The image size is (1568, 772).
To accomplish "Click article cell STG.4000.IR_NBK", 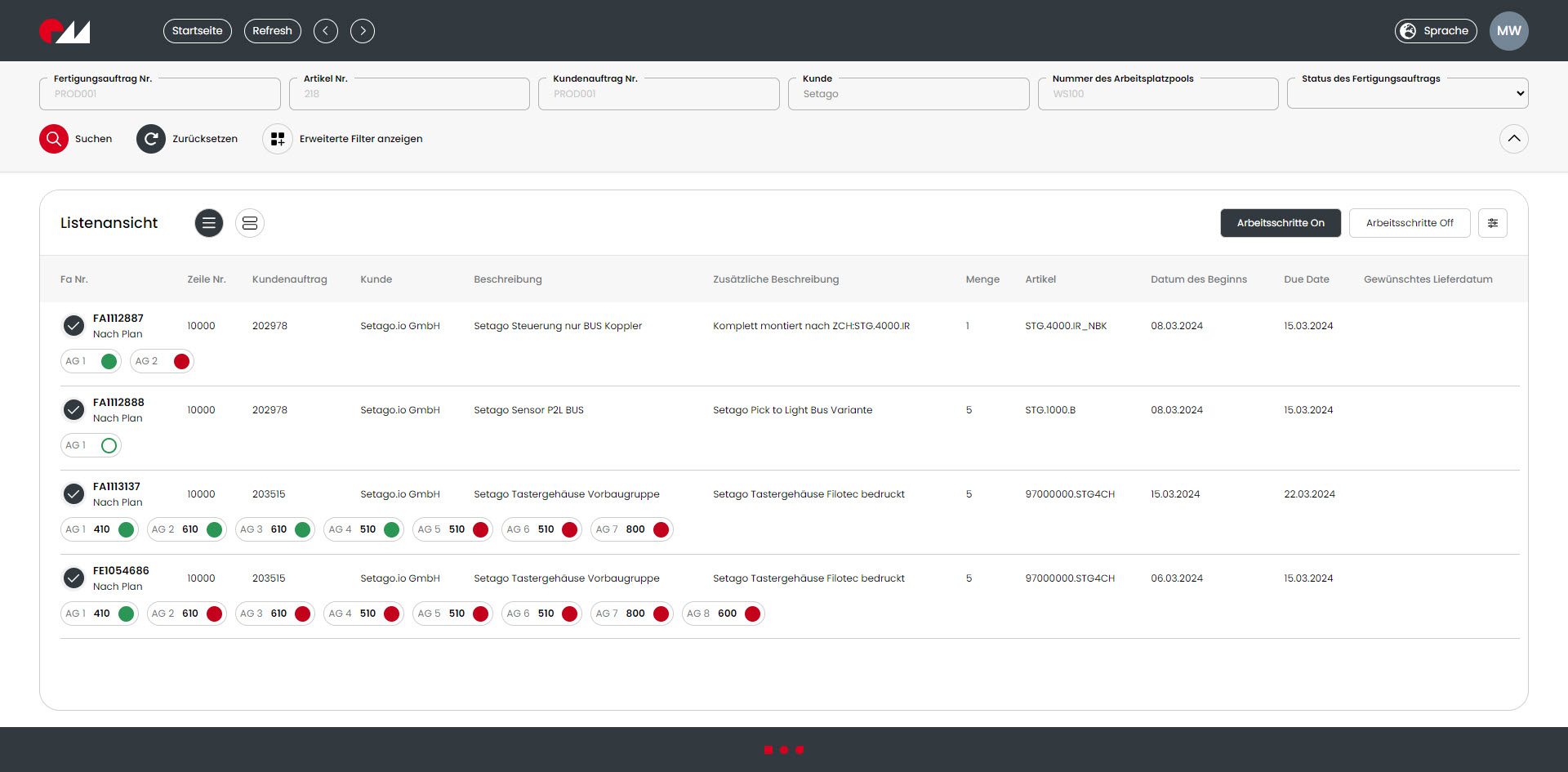I will 1066,326.
